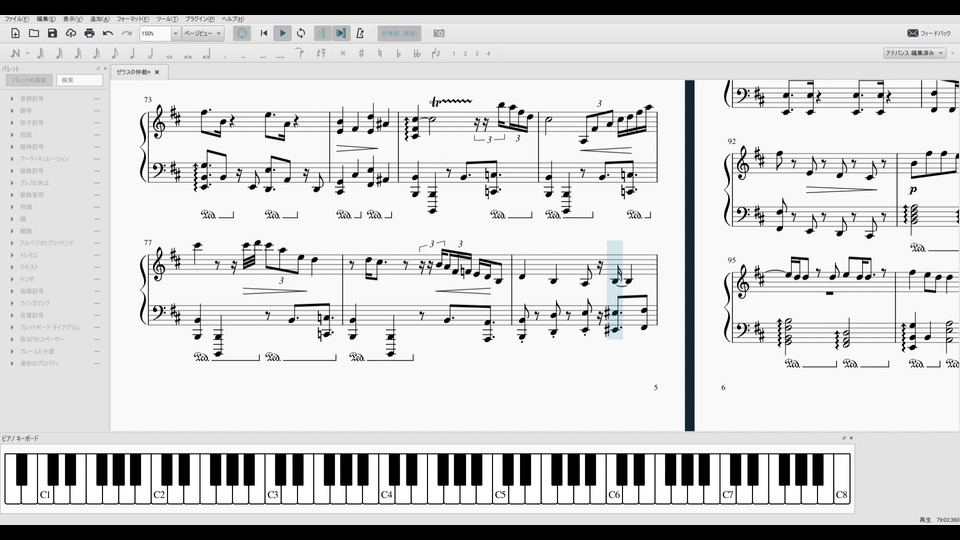Open the ファイル menu
This screenshot has height=540, width=960.
tap(17, 19)
